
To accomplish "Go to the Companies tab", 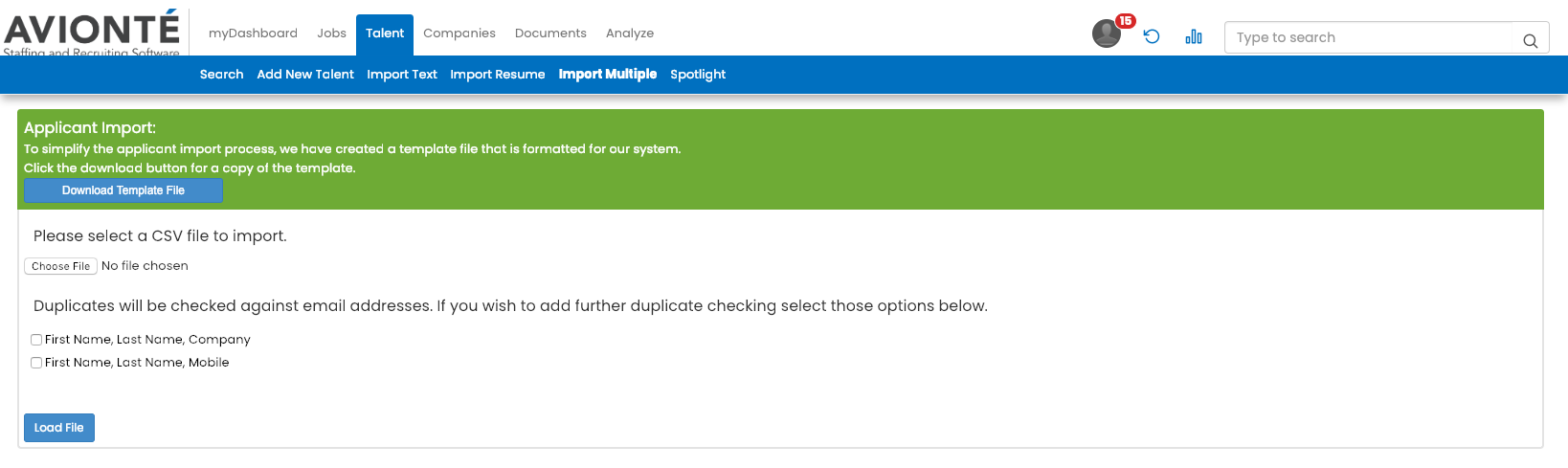I will pos(459,33).
